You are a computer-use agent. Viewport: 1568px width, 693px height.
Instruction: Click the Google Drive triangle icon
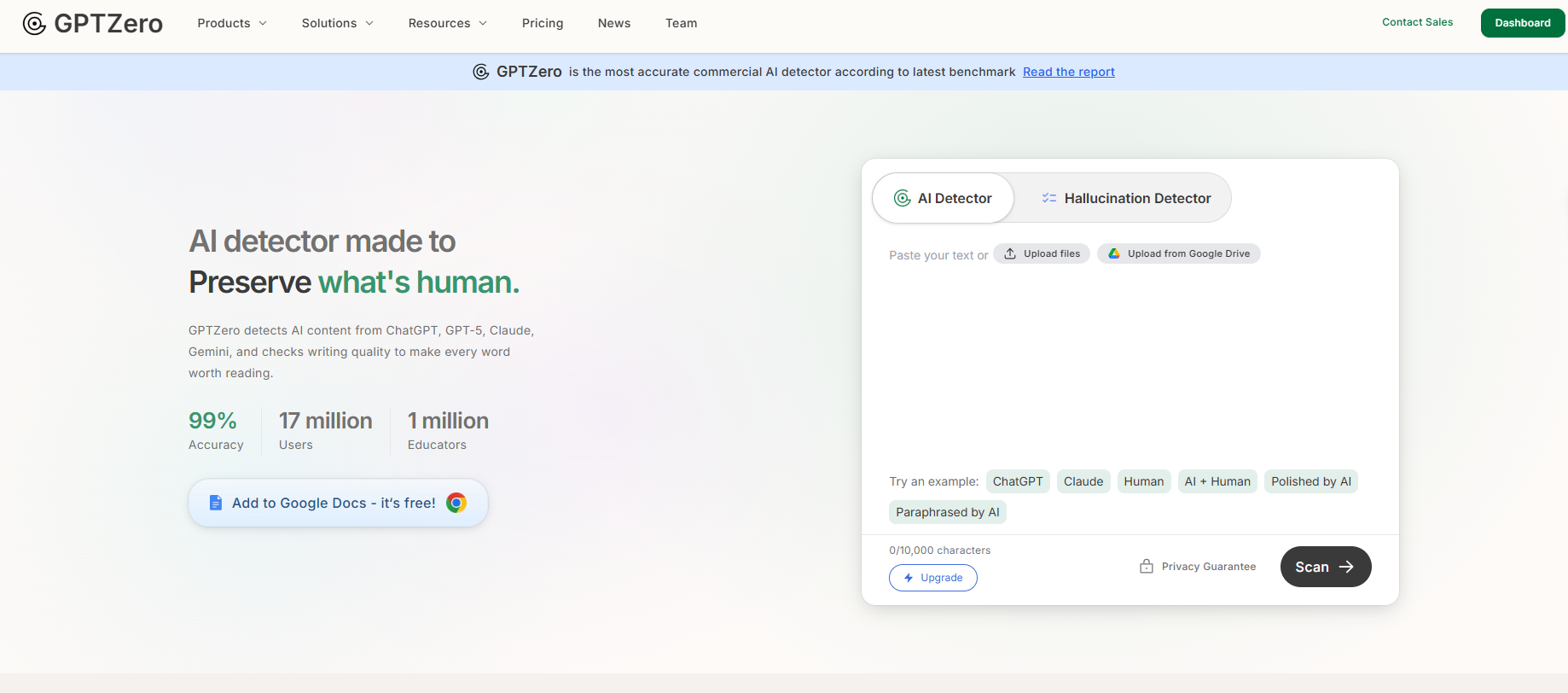[x=1114, y=253]
